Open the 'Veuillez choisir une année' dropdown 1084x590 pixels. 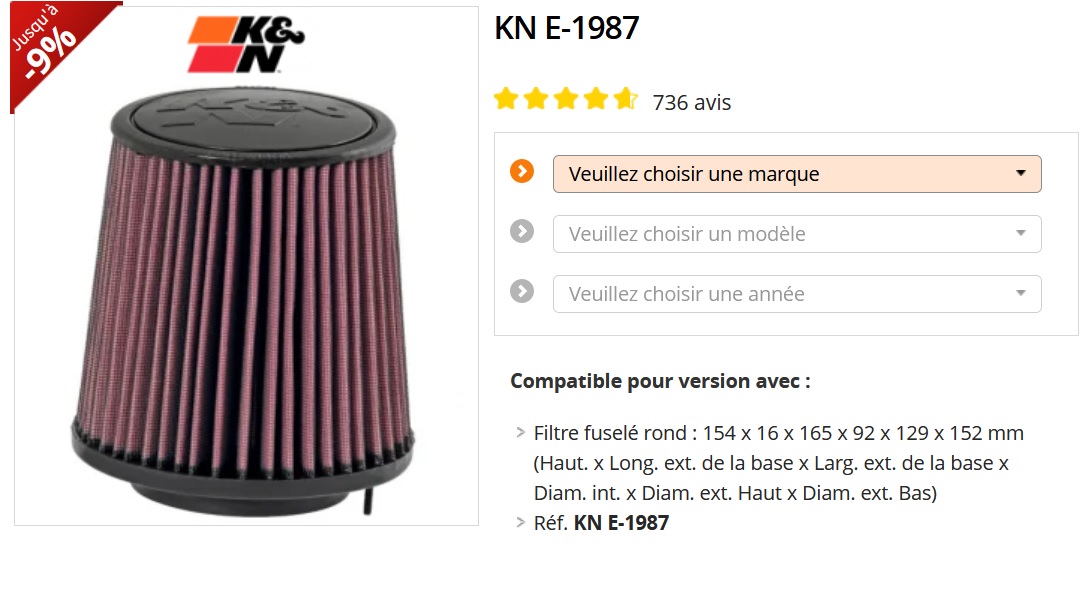coord(797,294)
